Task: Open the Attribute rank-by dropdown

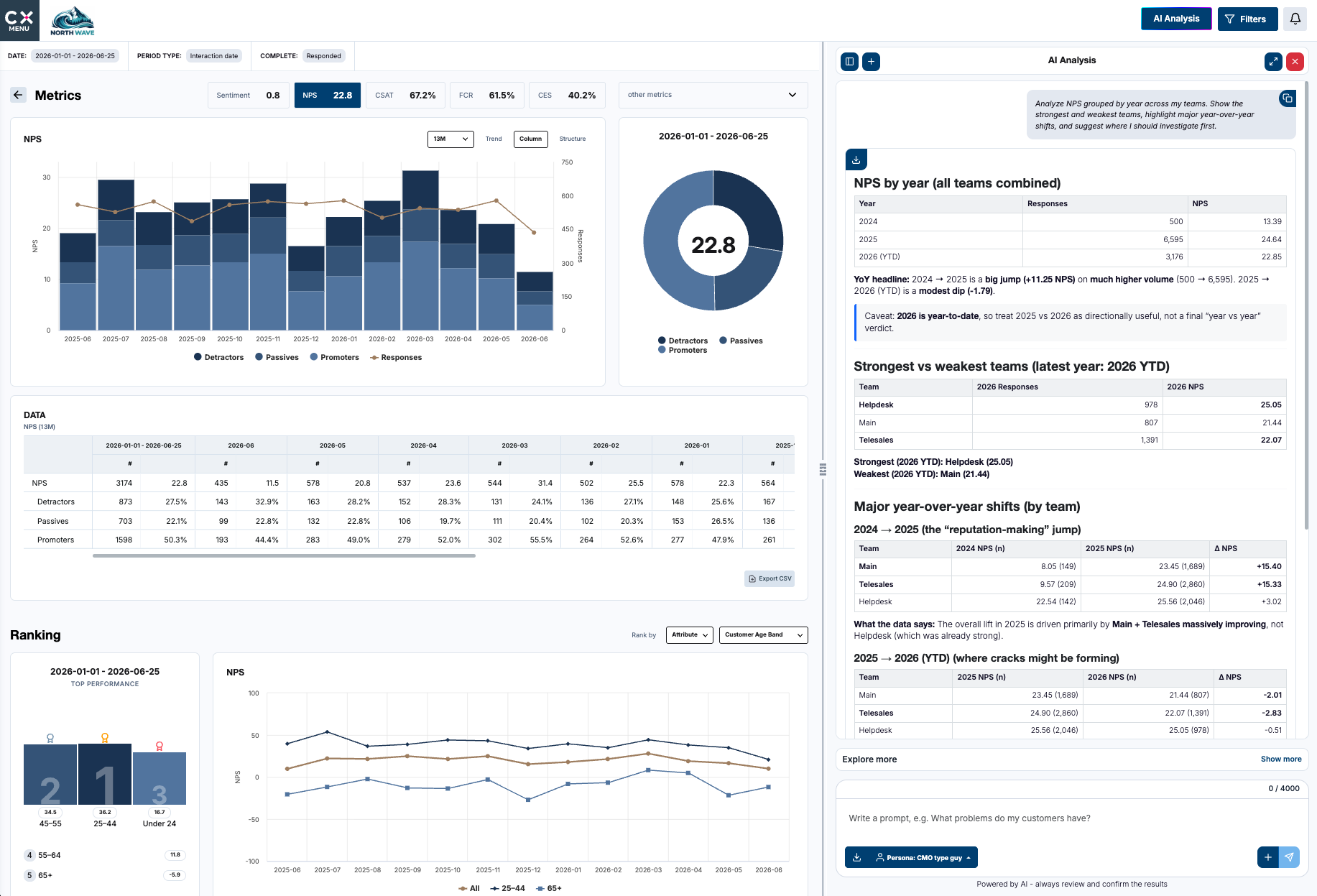Action: [689, 634]
